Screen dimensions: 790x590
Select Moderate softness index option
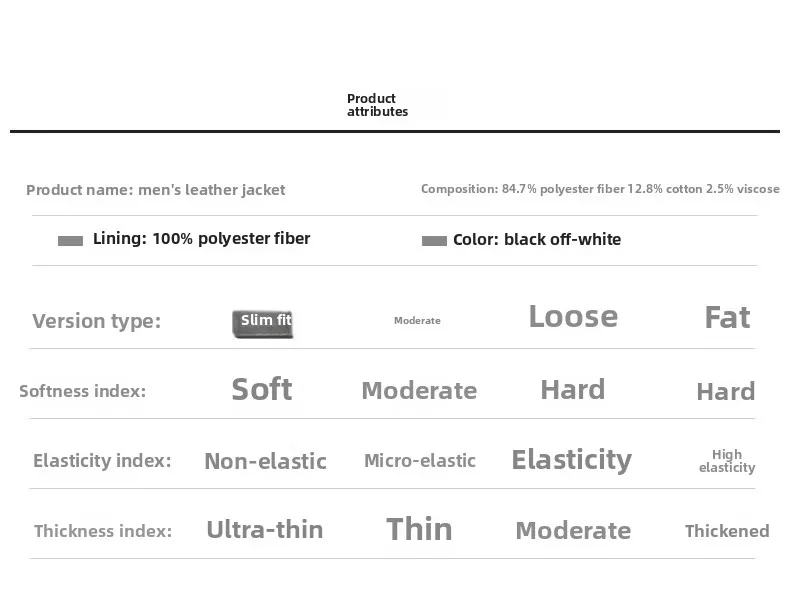[419, 391]
